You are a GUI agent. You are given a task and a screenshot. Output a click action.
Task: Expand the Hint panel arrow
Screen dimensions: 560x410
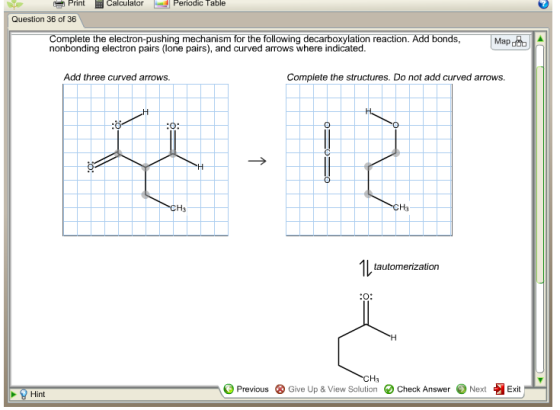[x=14, y=395]
